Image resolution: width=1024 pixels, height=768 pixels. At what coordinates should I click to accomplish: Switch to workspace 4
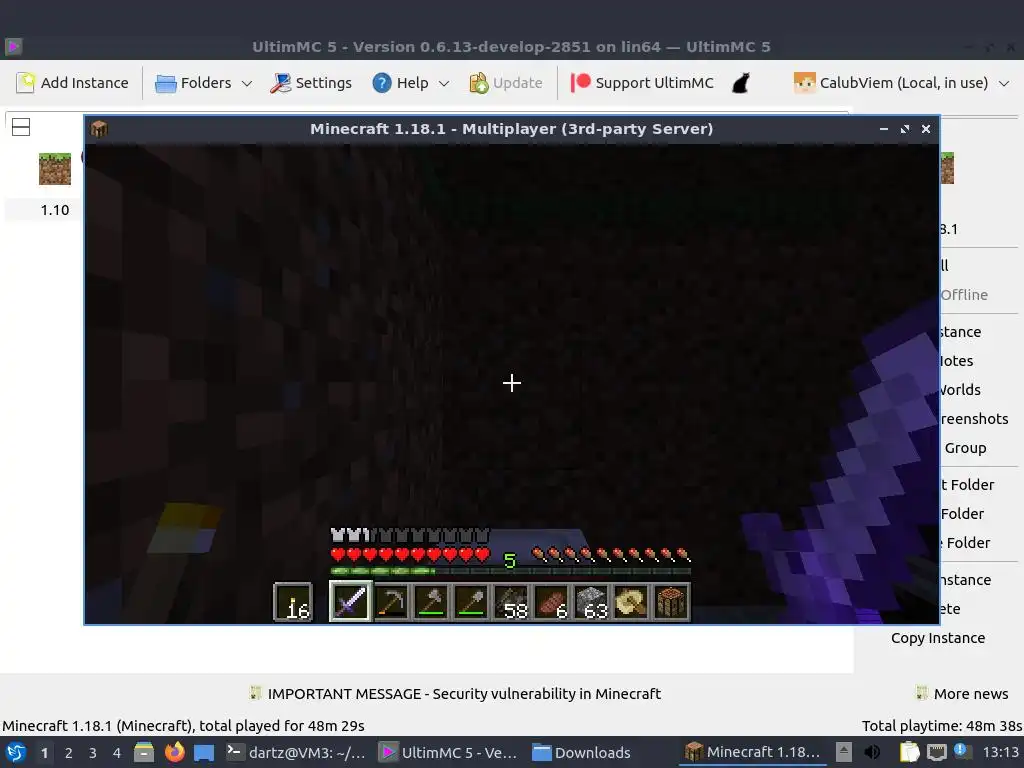(117, 753)
